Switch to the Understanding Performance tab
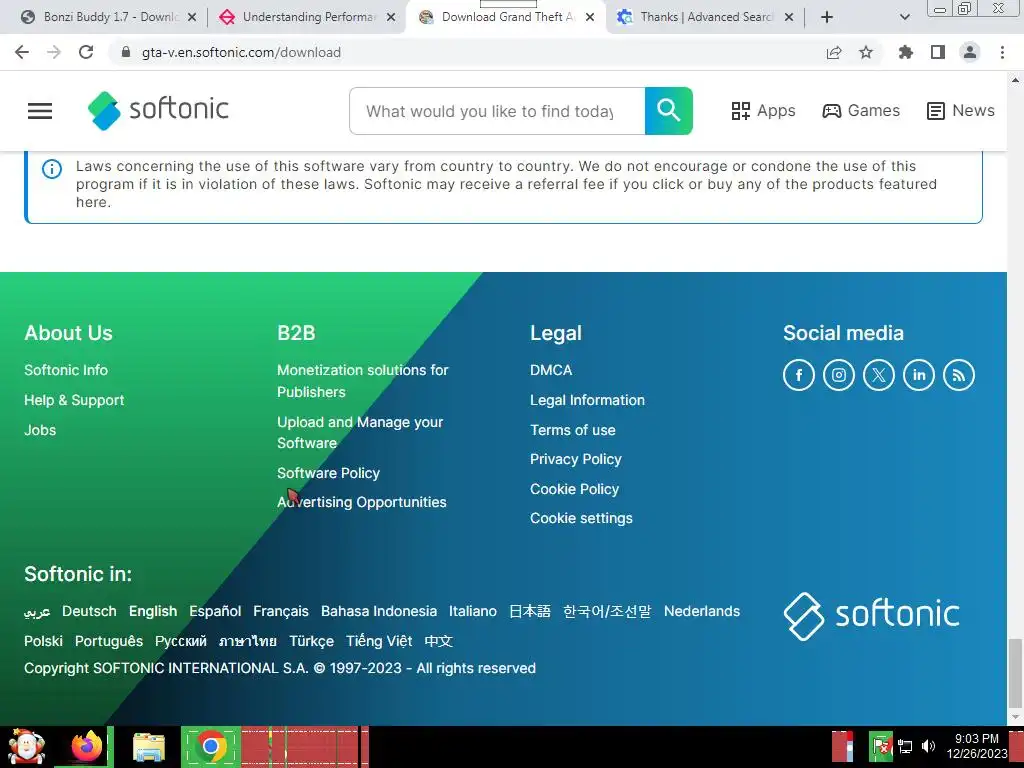The height and width of the screenshot is (768, 1024). (x=307, y=17)
